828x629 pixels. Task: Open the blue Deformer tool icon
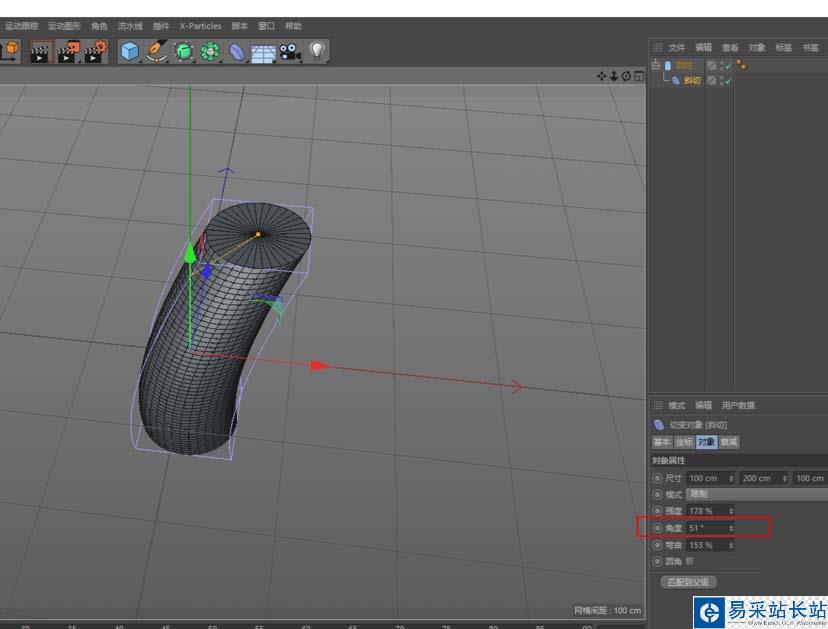238,51
